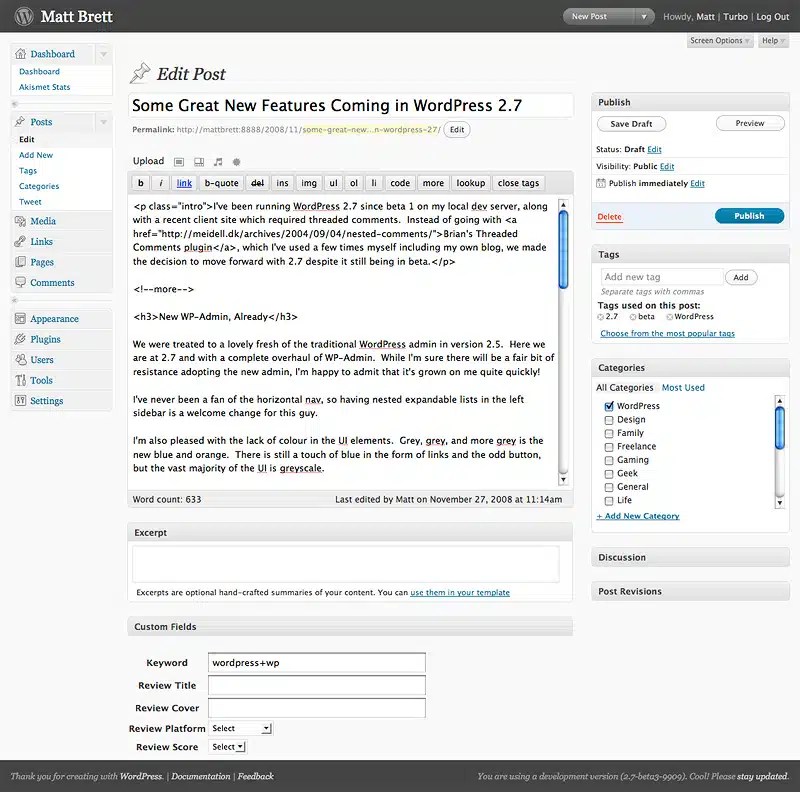Click the Posts pushpin icon in sidebar
The image size is (800, 792).
(20, 121)
